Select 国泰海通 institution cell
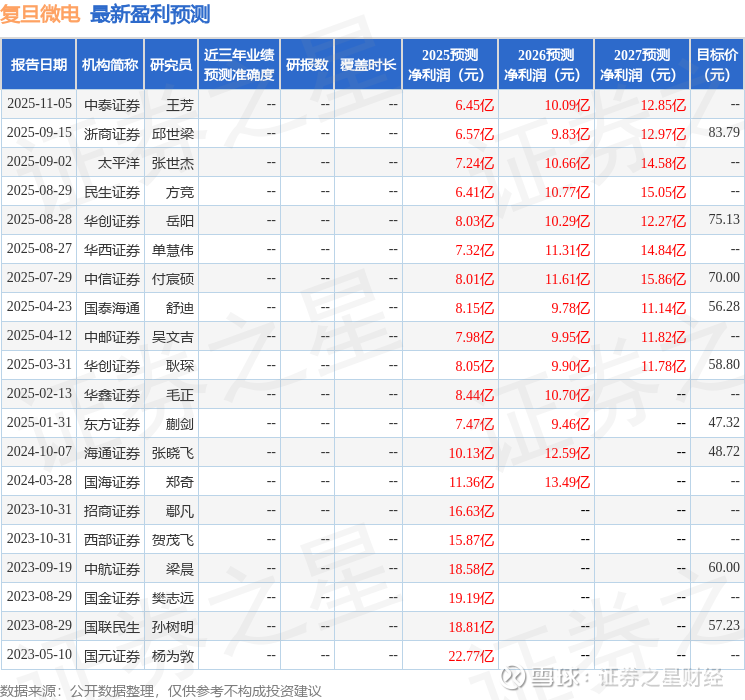745x700 pixels. click(x=112, y=308)
